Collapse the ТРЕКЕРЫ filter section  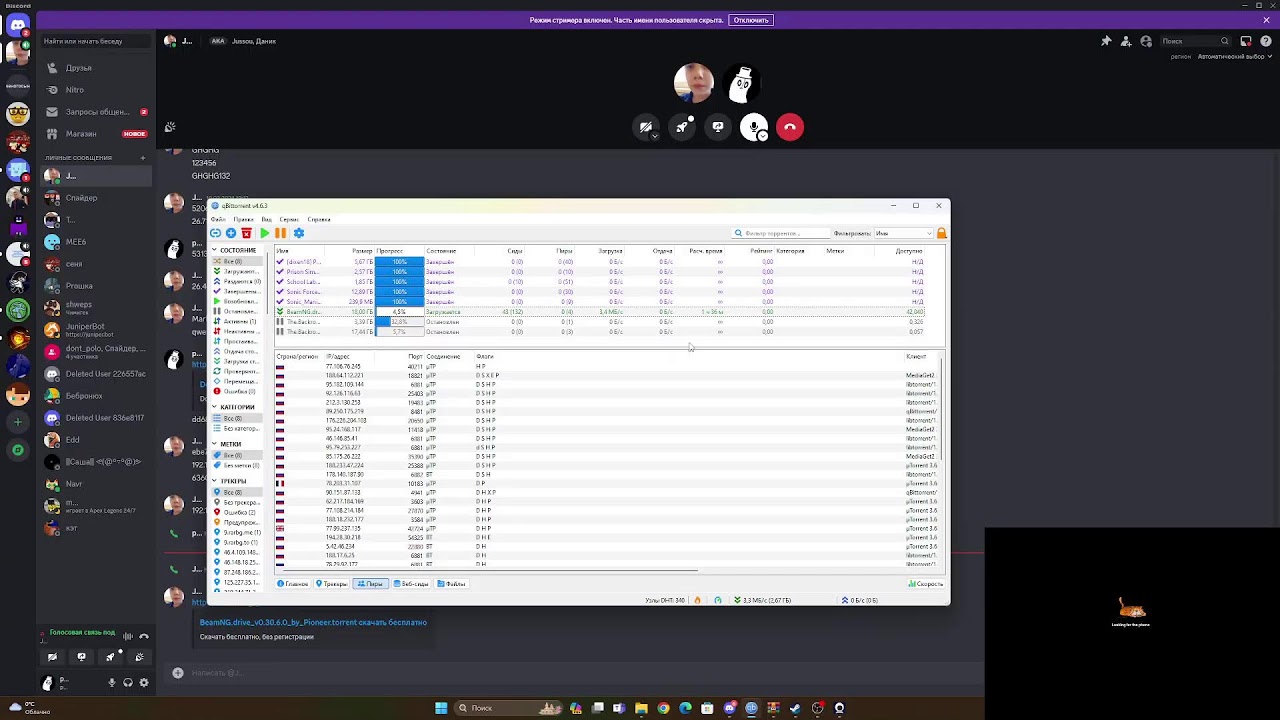[214, 481]
